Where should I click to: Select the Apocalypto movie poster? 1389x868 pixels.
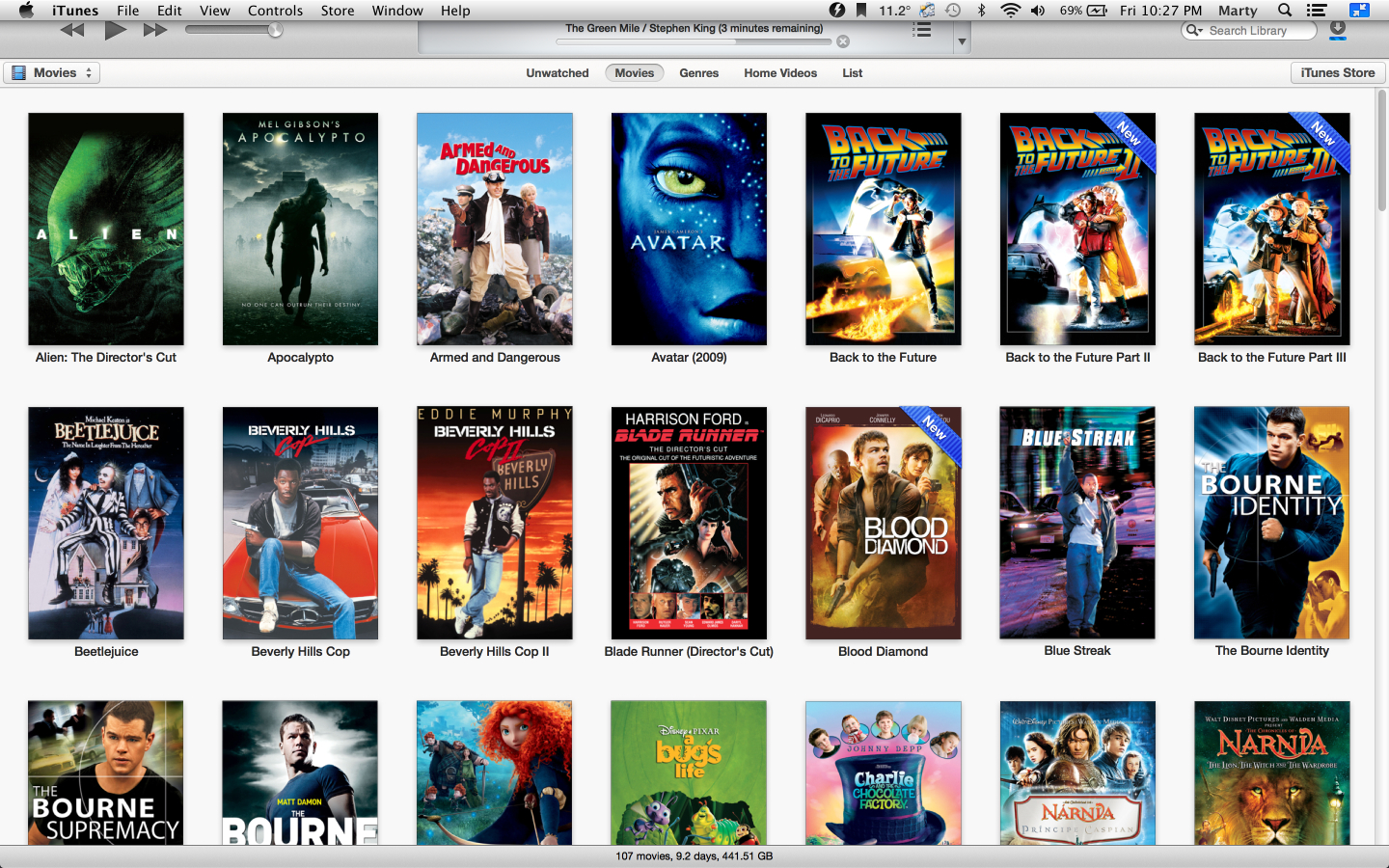point(300,229)
